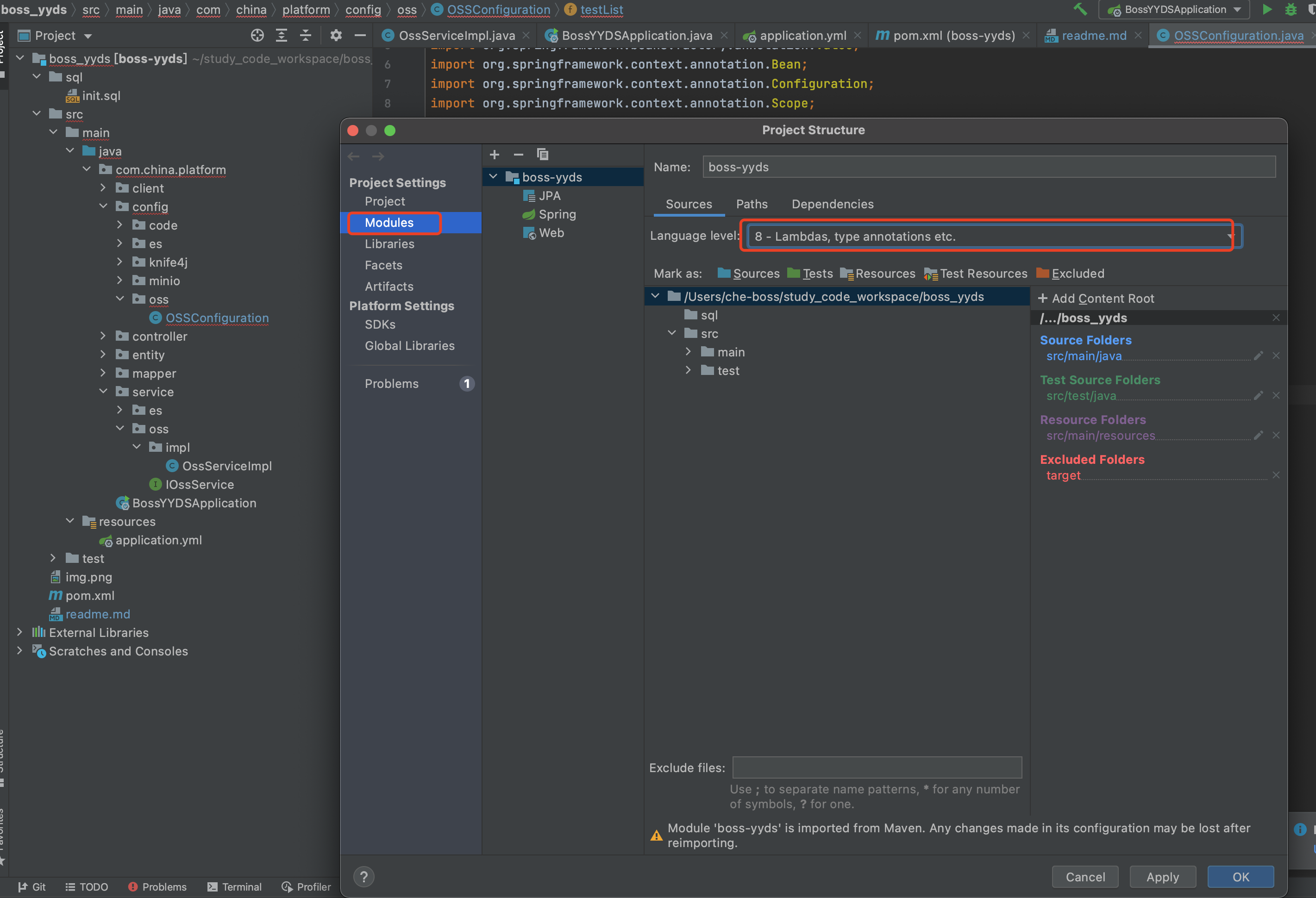Mark folder as Tests
This screenshot has height=898, width=1316.
click(810, 274)
